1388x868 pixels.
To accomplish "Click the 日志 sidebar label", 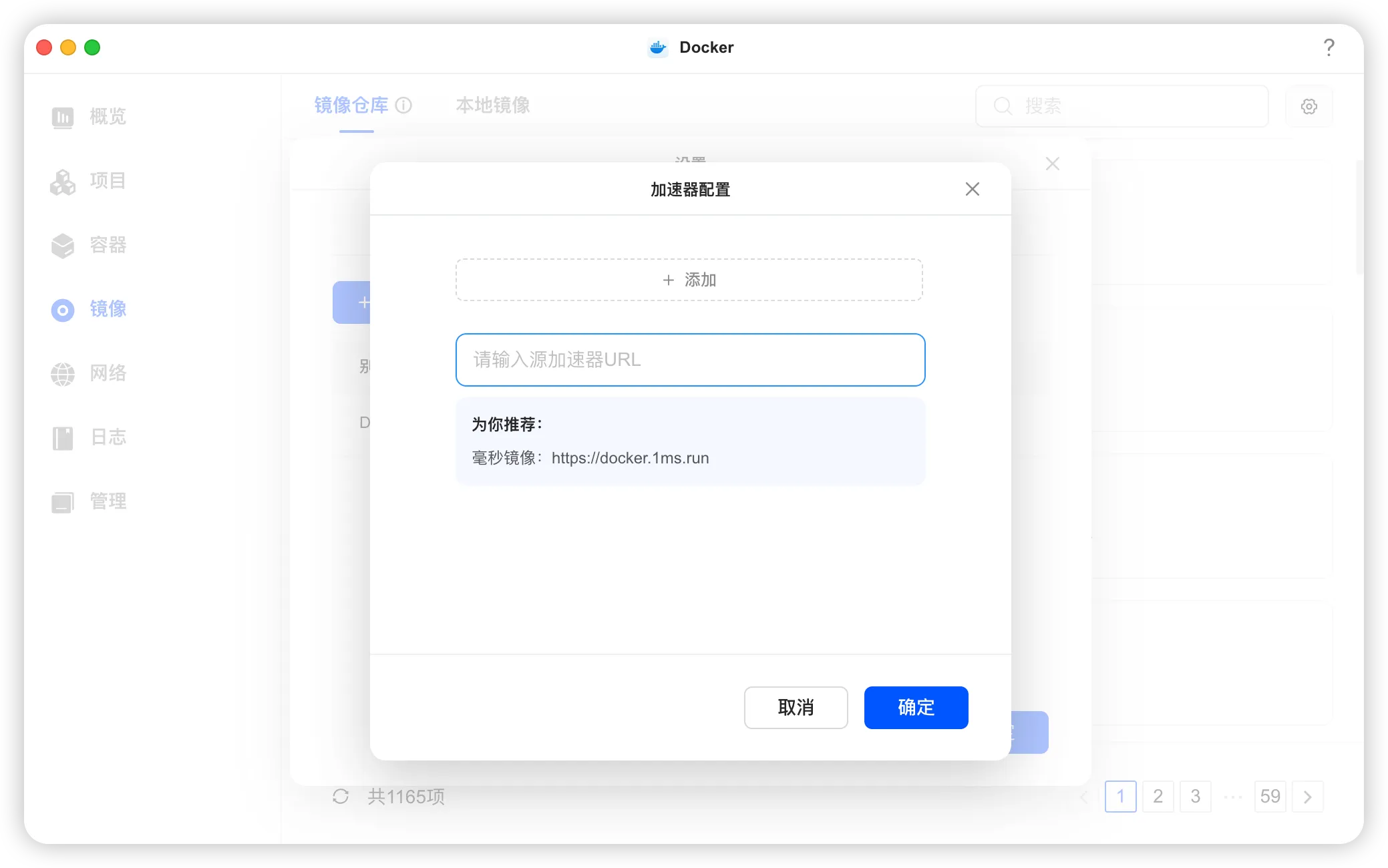I will (x=108, y=437).
